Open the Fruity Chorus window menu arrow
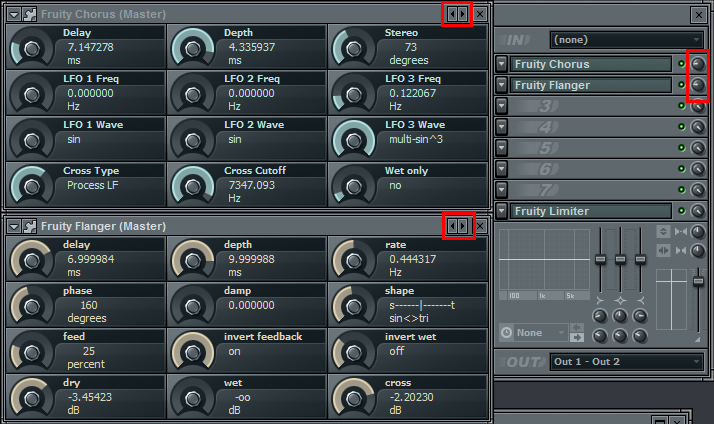This screenshot has height=424, width=714. (x=14, y=15)
